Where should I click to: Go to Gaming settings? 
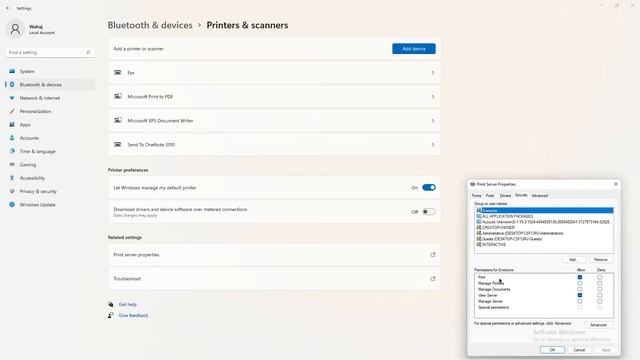pyautogui.click(x=28, y=165)
